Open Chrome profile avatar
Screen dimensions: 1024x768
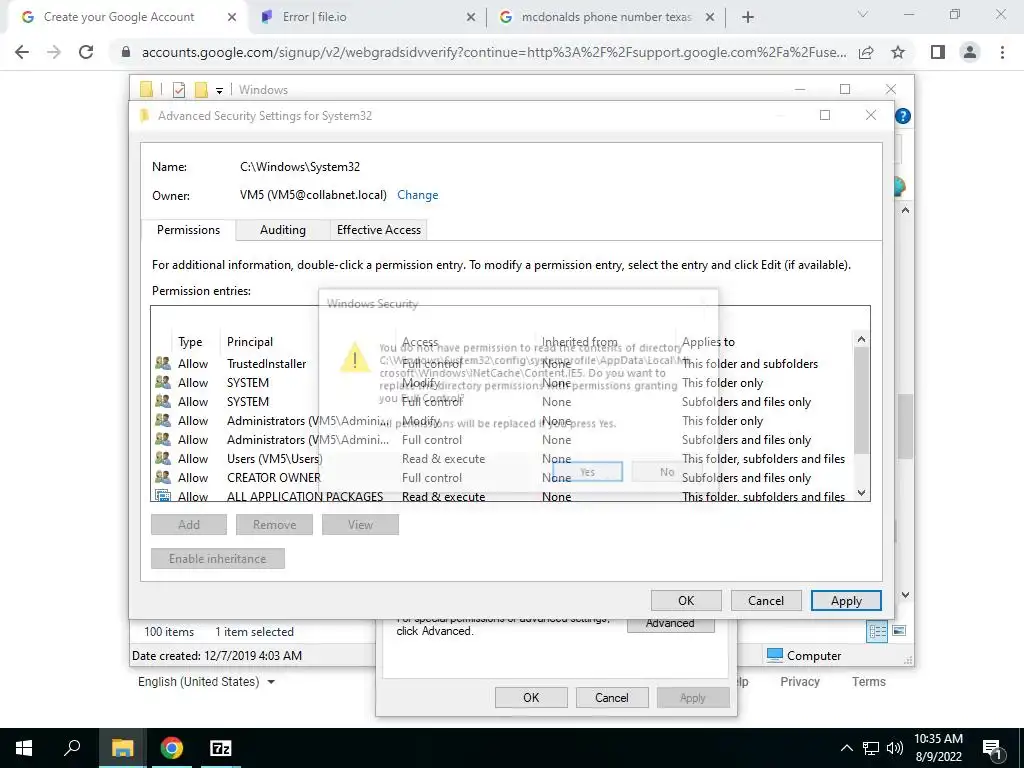[970, 52]
